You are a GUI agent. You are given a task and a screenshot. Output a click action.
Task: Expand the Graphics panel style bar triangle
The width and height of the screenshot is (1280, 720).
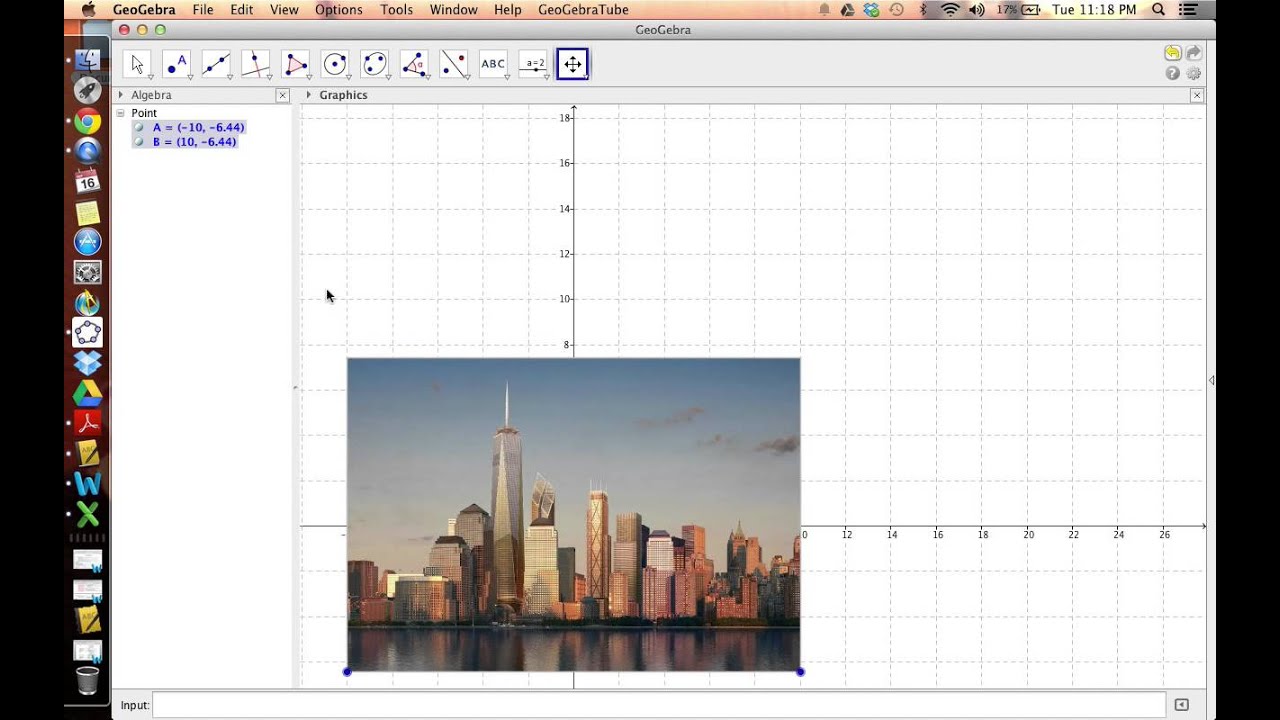pyautogui.click(x=308, y=95)
